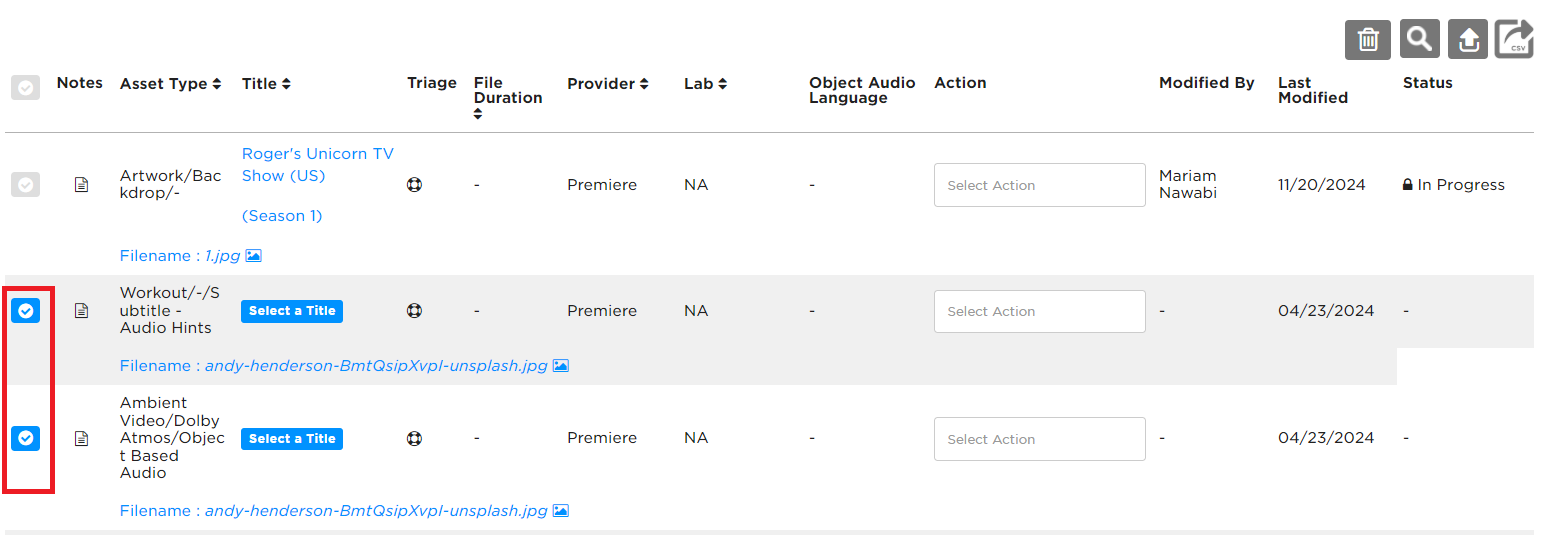Sort by the Asset Type column header
Image resolution: width=1544 pixels, height=535 pixels.
[x=170, y=84]
